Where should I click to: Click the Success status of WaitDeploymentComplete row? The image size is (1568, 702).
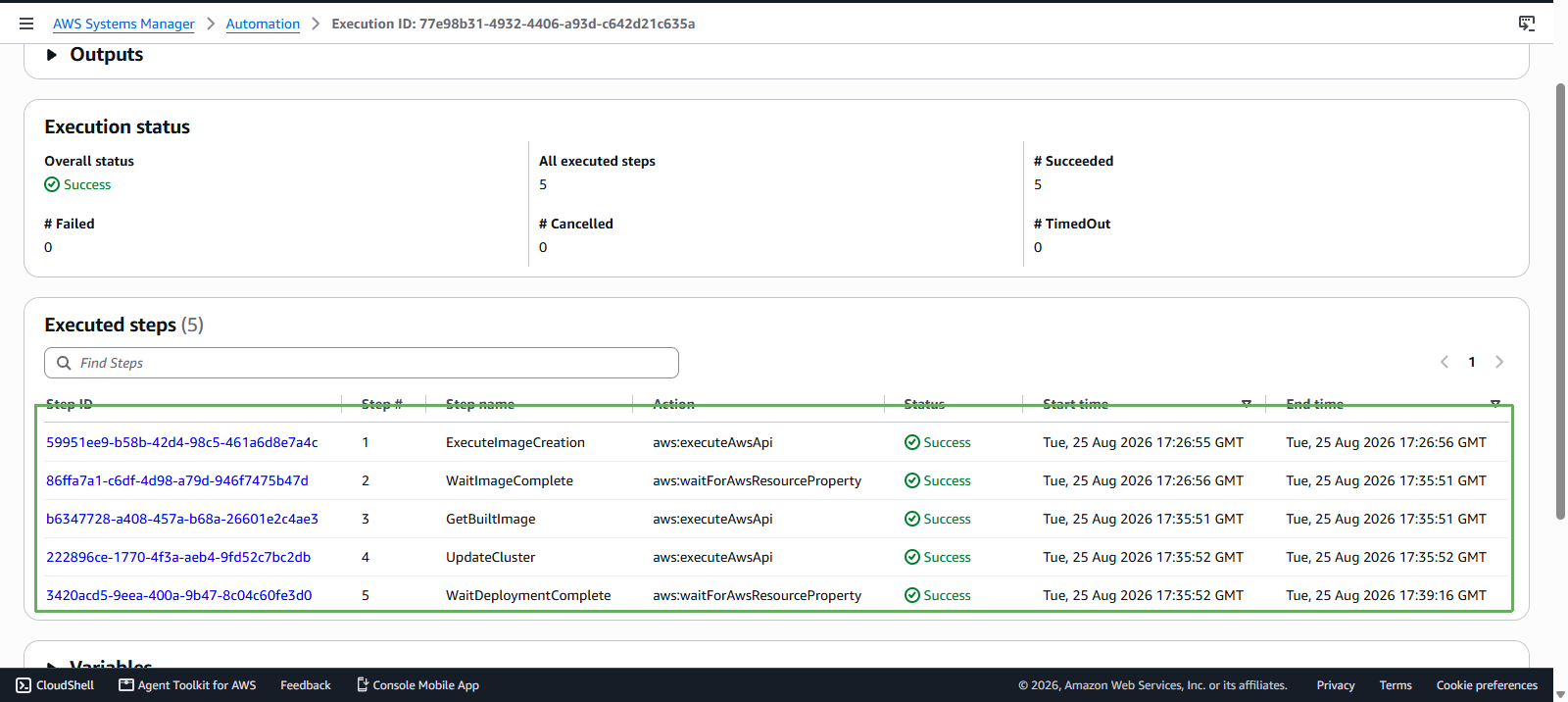(x=938, y=595)
